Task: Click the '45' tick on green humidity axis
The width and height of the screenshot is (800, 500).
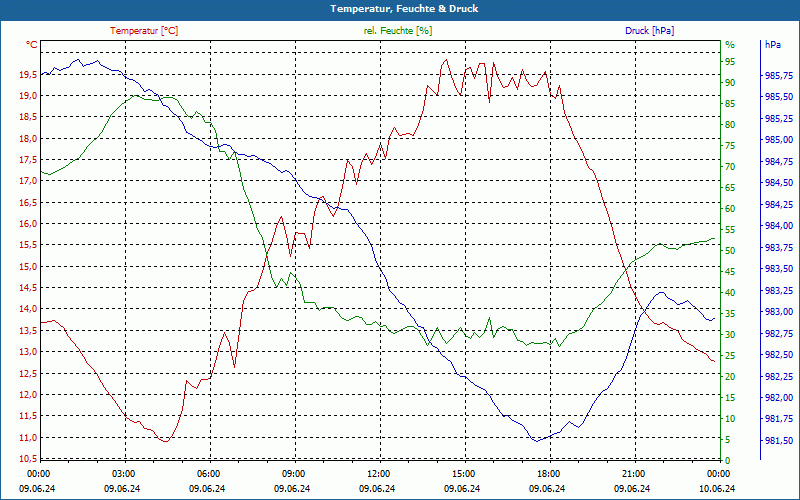Action: tap(730, 271)
